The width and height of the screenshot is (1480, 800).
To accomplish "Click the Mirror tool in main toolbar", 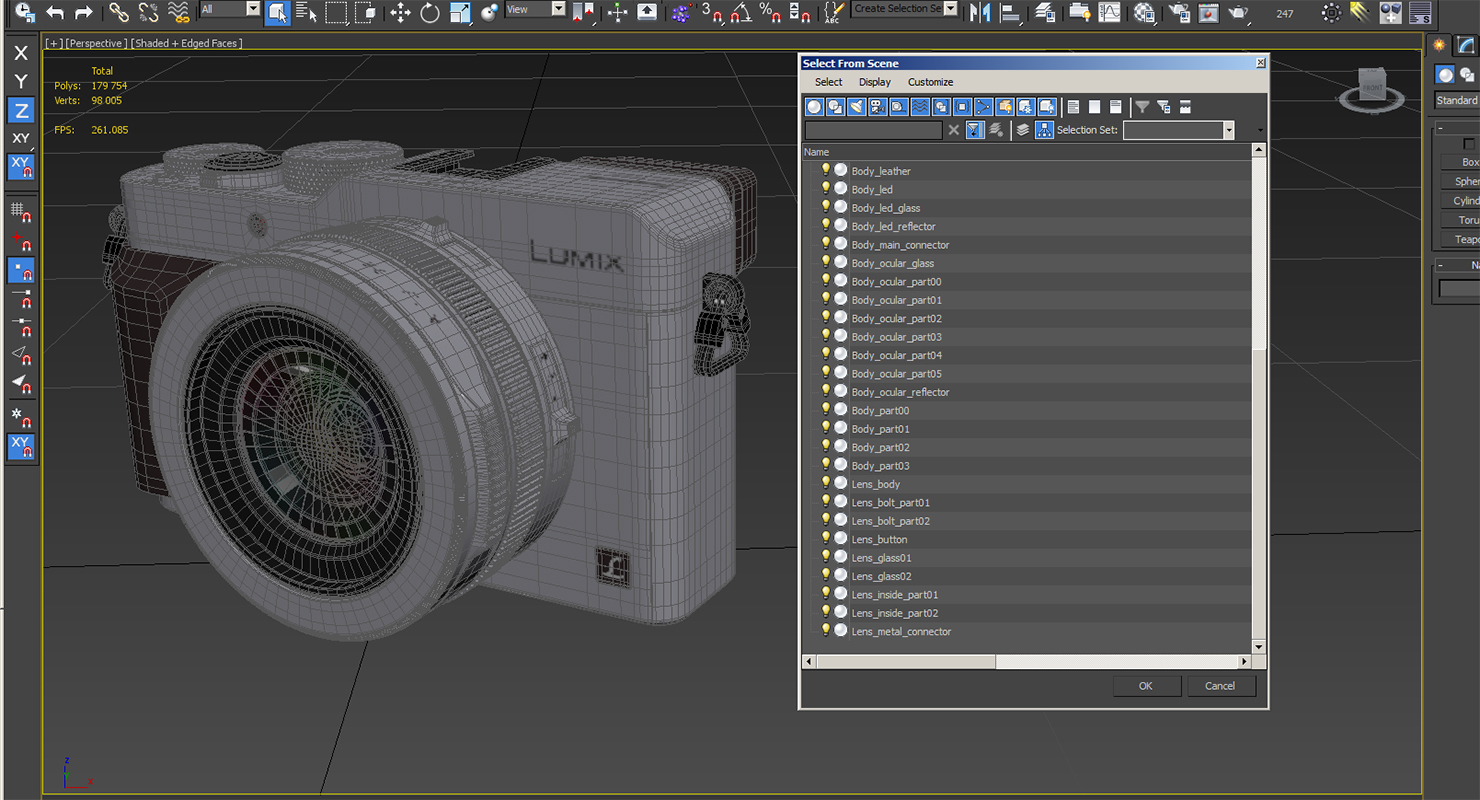I will click(981, 12).
